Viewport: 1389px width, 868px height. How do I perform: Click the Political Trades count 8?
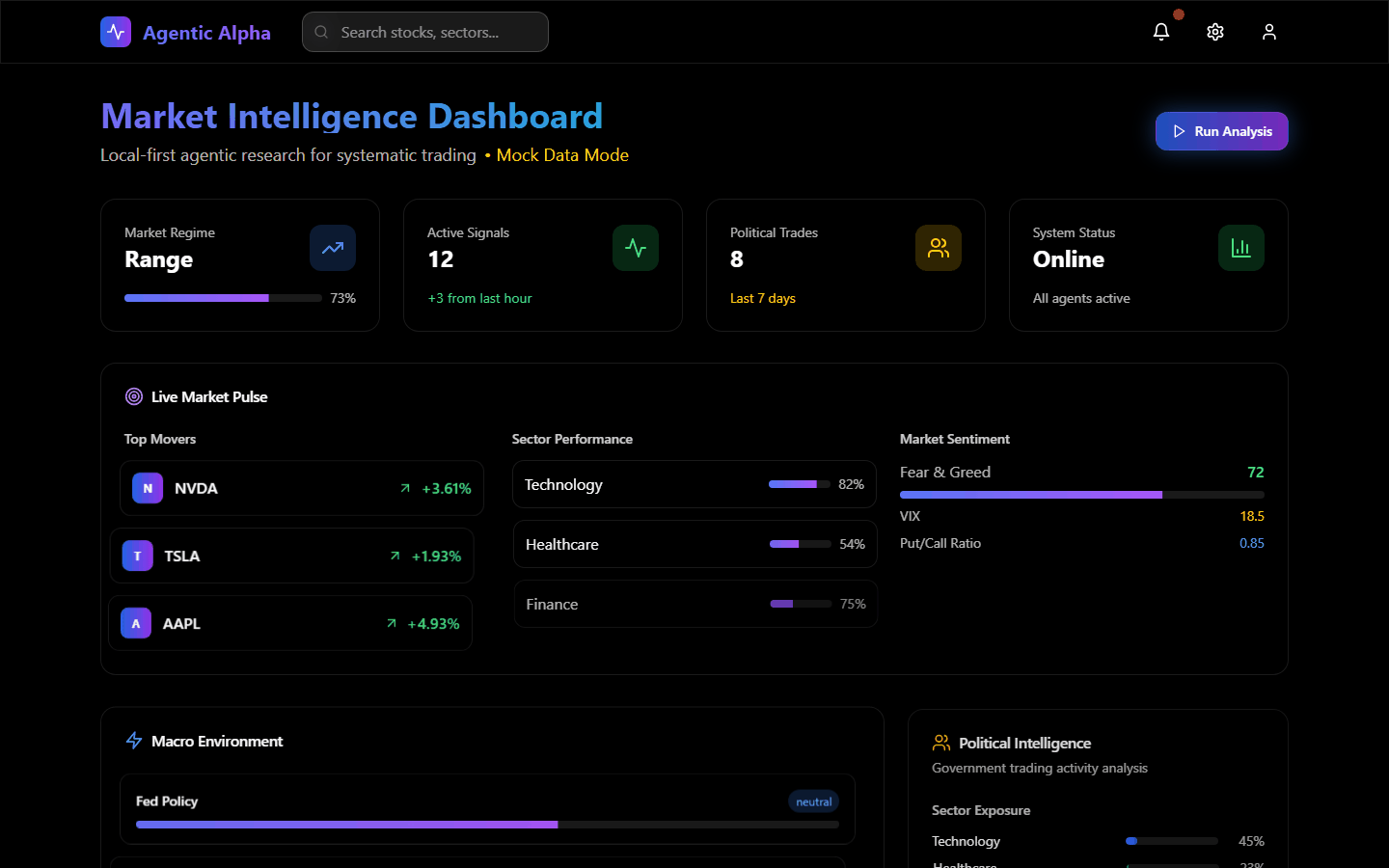coord(737,259)
